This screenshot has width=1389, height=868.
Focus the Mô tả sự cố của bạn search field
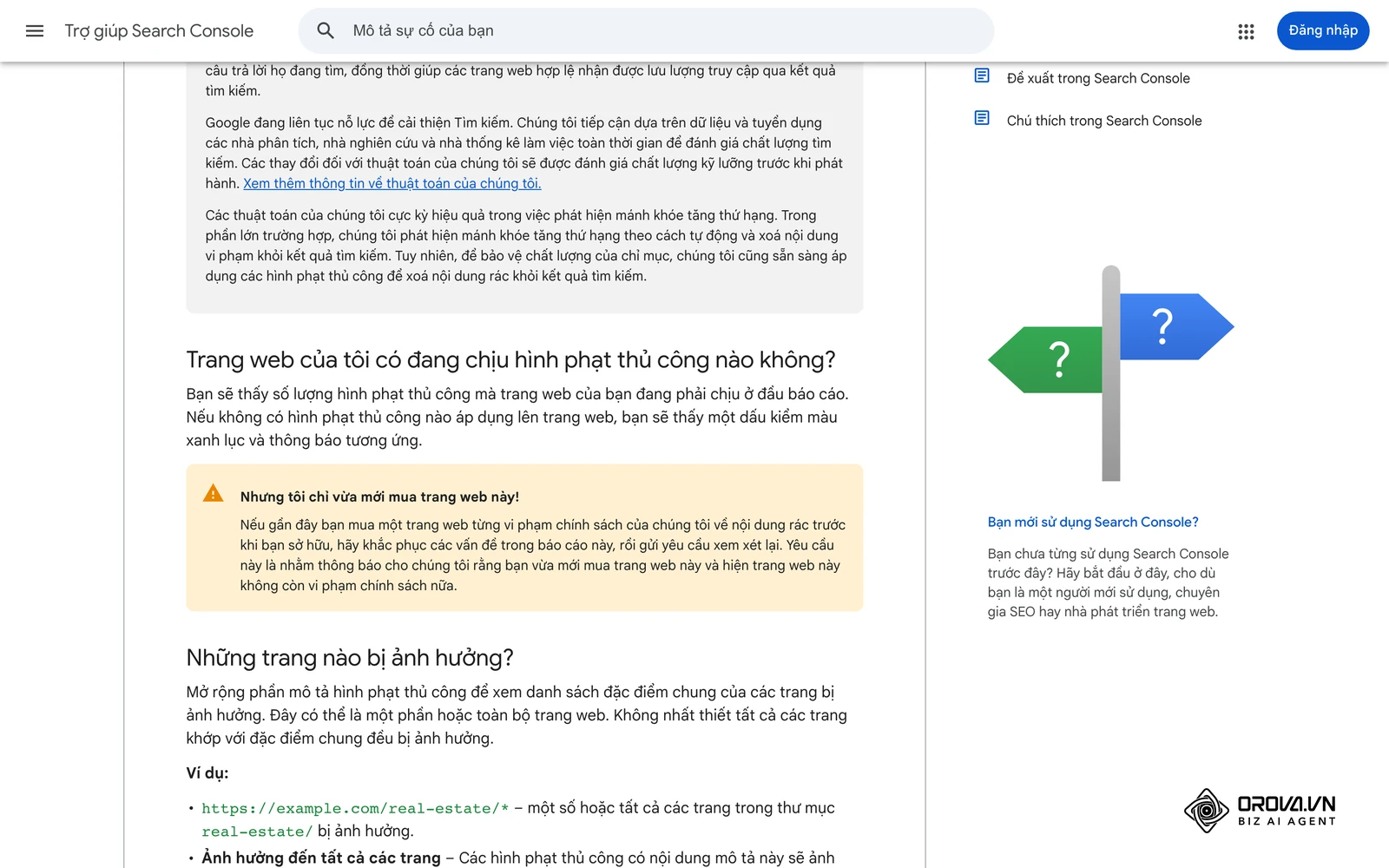(x=646, y=31)
